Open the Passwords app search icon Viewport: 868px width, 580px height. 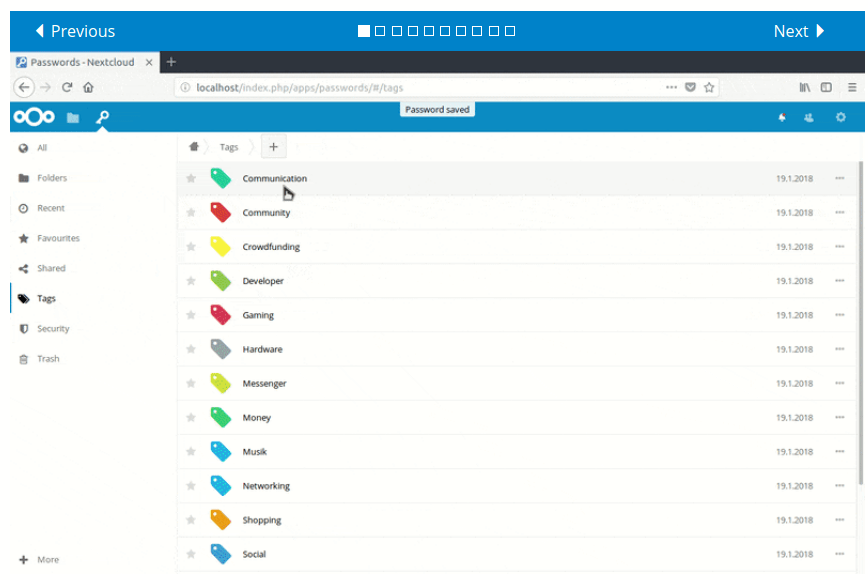pos(101,117)
